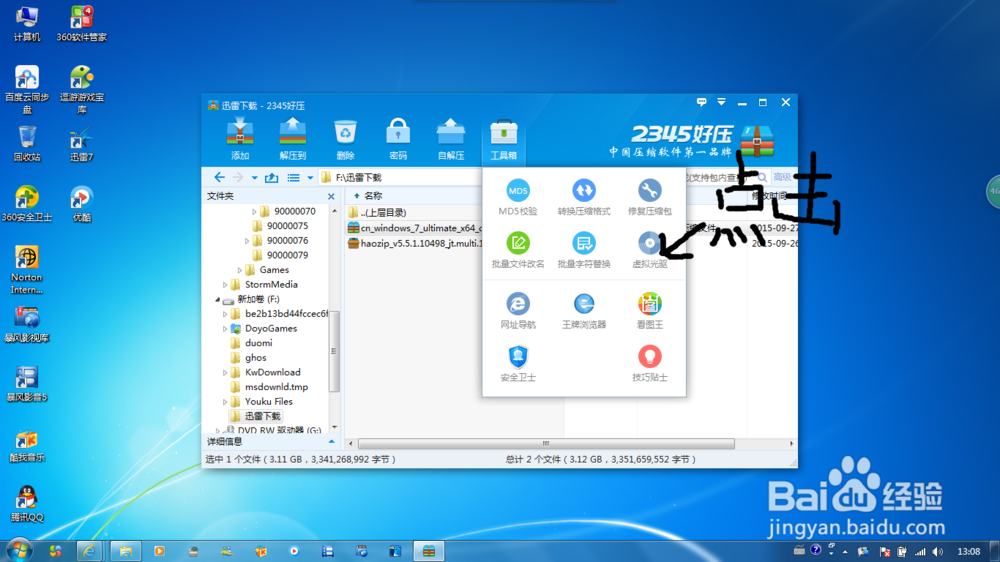Select ghos folder in tree
Screen dimensions: 1000x562
pos(255,358)
